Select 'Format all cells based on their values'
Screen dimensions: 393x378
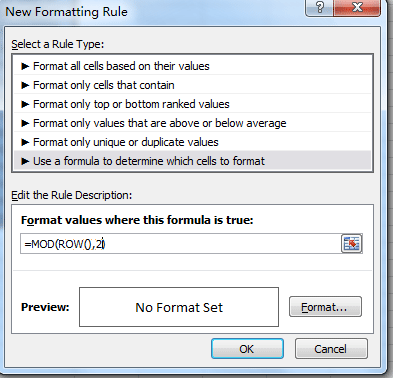[192, 66]
